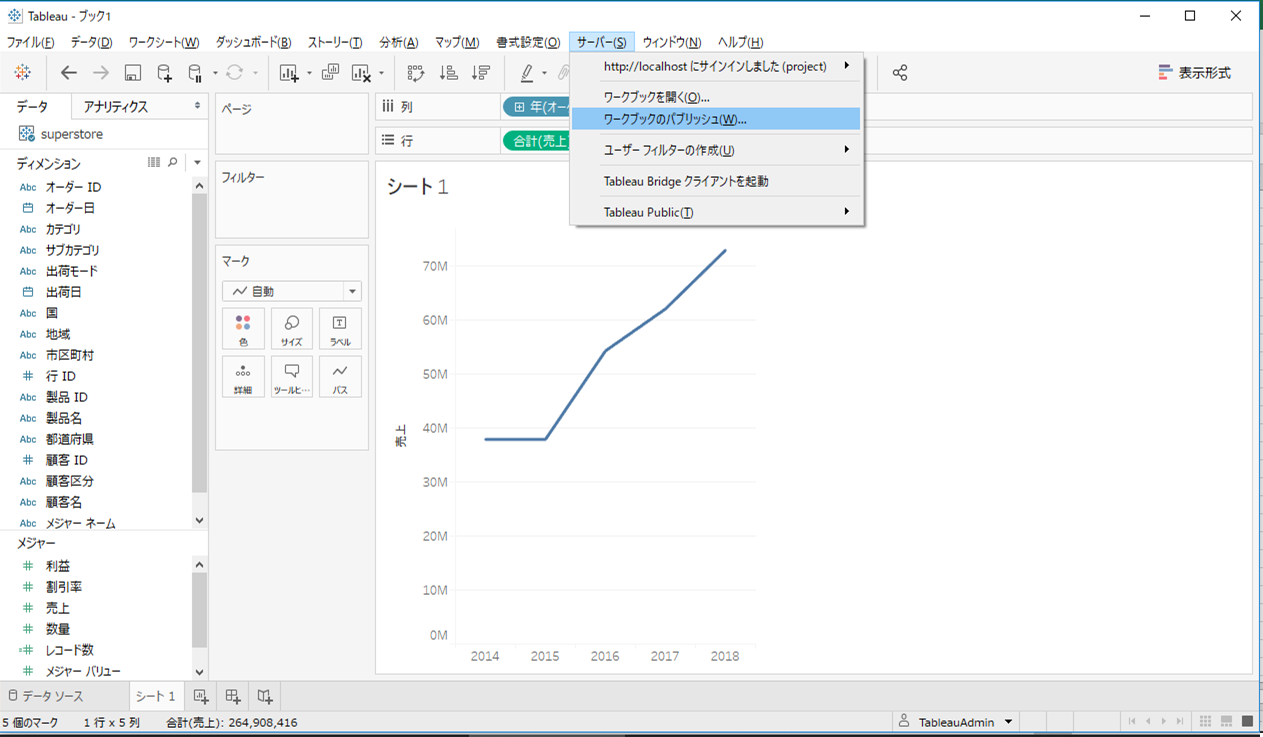Open the ワークシート menu
The width and height of the screenshot is (1263, 737).
164,42
